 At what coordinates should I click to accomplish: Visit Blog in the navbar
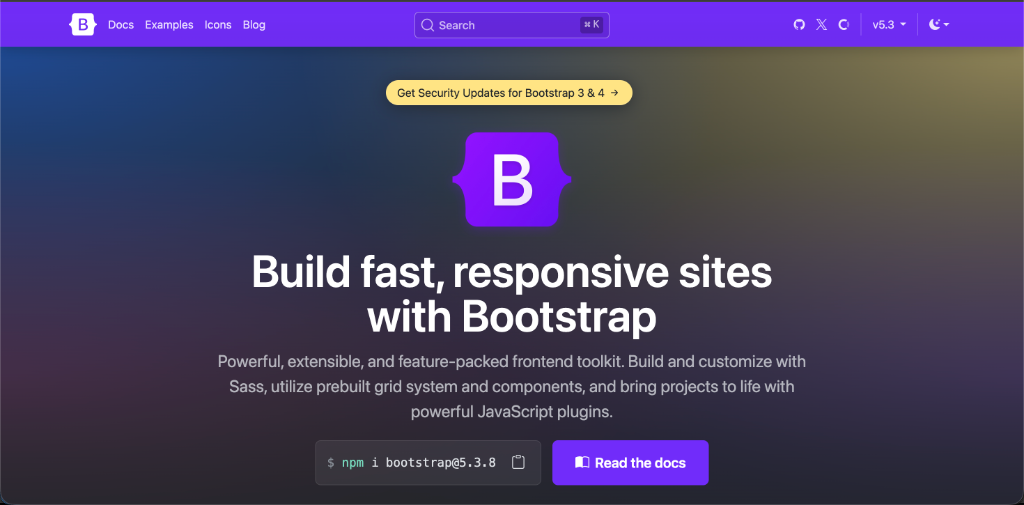pos(254,25)
